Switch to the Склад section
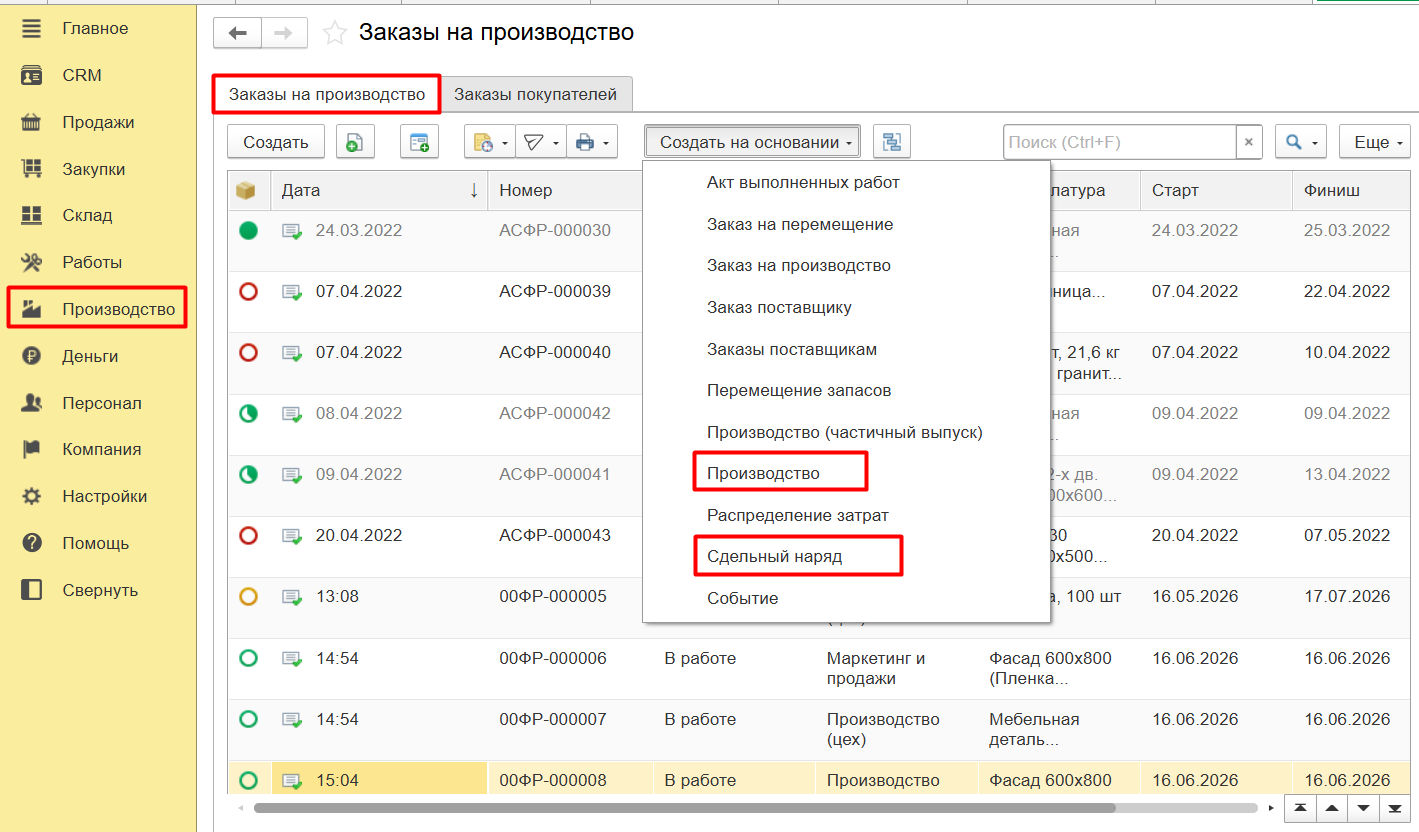Image resolution: width=1419 pixels, height=832 pixels. point(87,215)
